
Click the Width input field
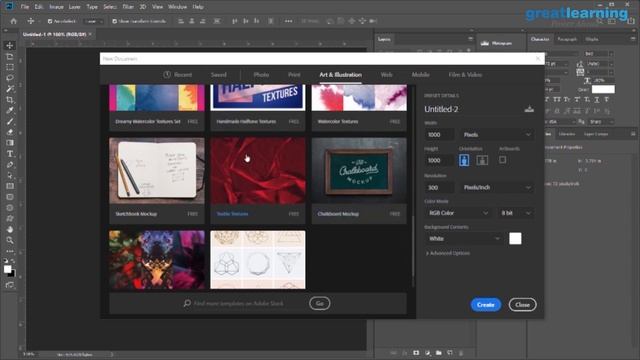(439, 135)
